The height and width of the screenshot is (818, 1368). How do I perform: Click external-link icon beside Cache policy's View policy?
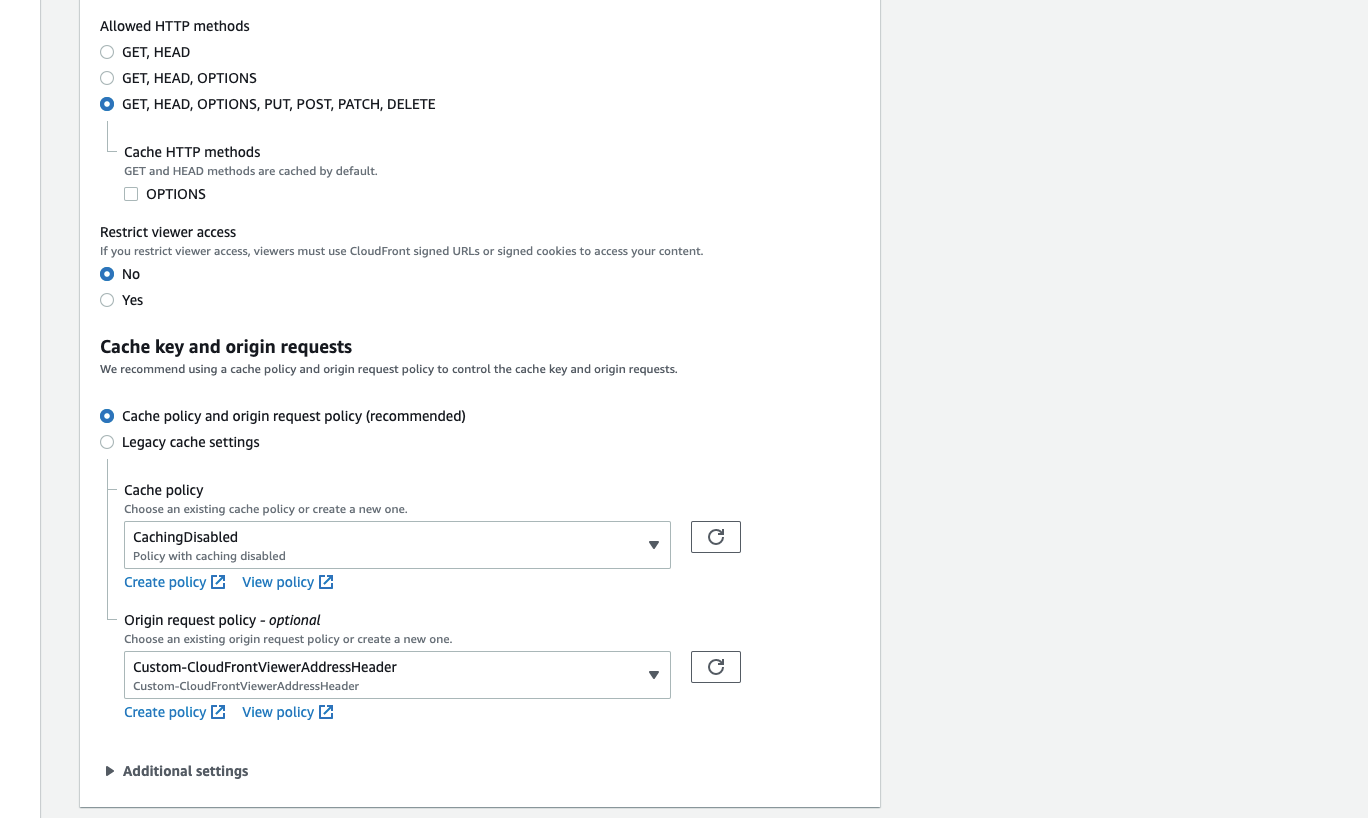tap(326, 582)
